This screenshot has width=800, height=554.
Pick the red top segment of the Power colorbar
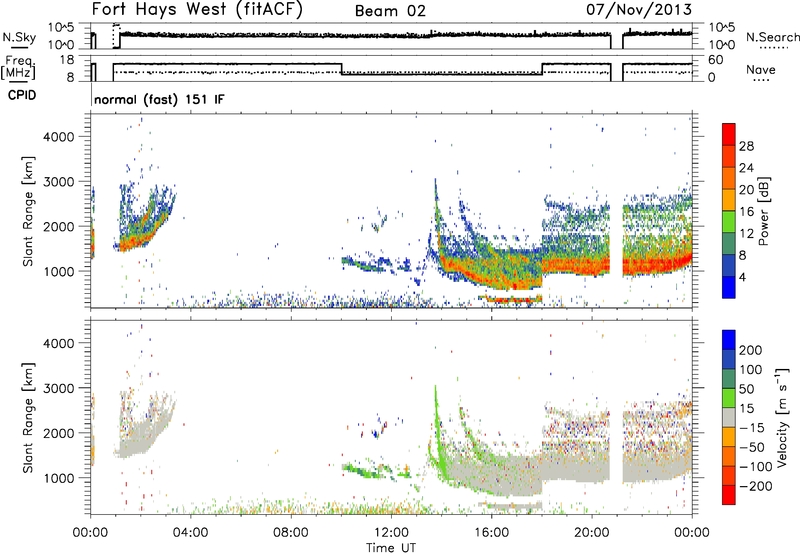click(729, 135)
